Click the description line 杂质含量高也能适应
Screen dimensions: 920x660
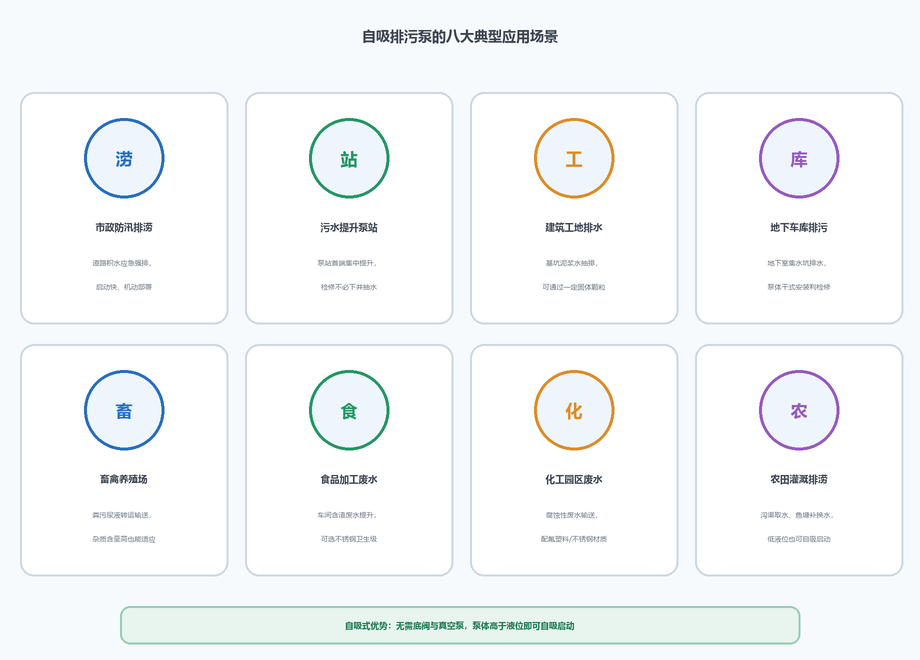tap(124, 539)
